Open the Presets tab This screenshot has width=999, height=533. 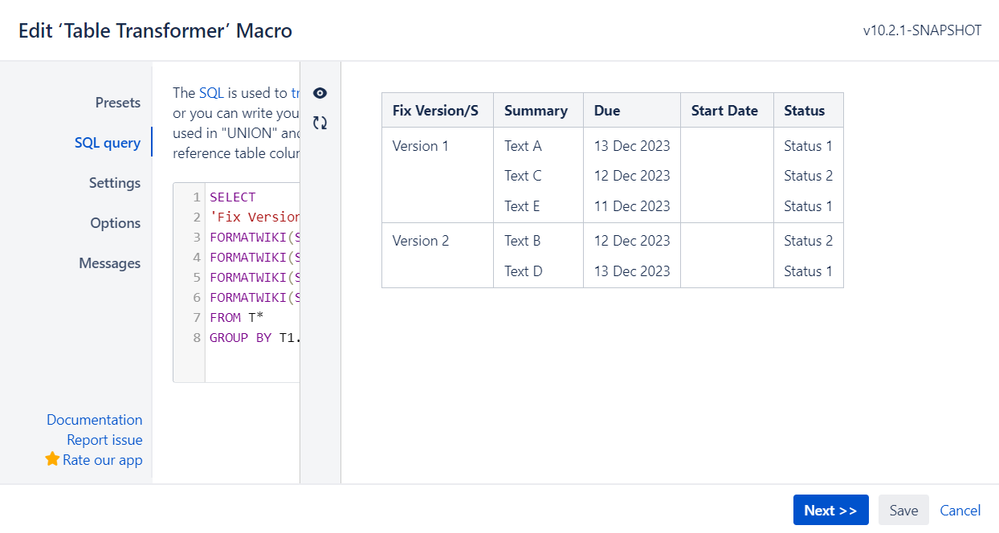(118, 103)
